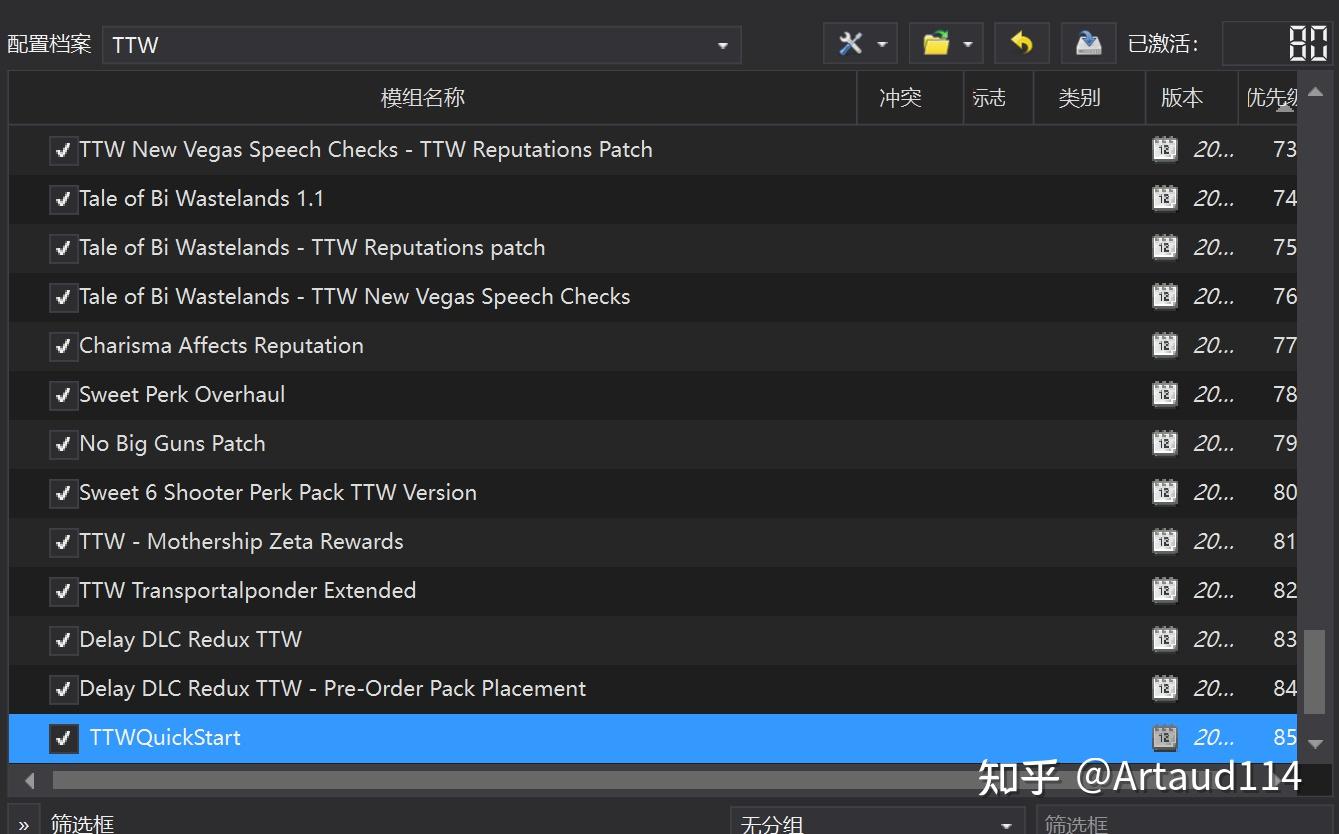Disable Tale of Bi Wastelands 1.1
Screen dimensions: 1339x834
click(x=63, y=199)
